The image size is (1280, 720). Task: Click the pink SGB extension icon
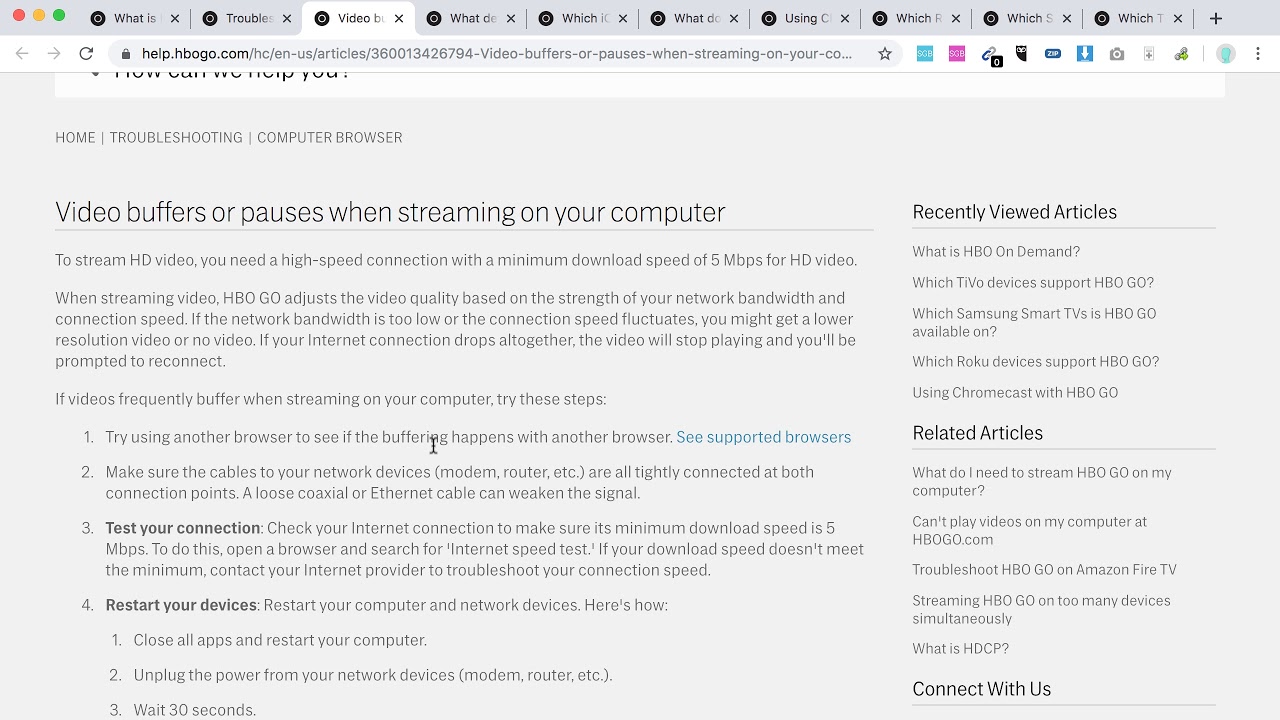[957, 54]
